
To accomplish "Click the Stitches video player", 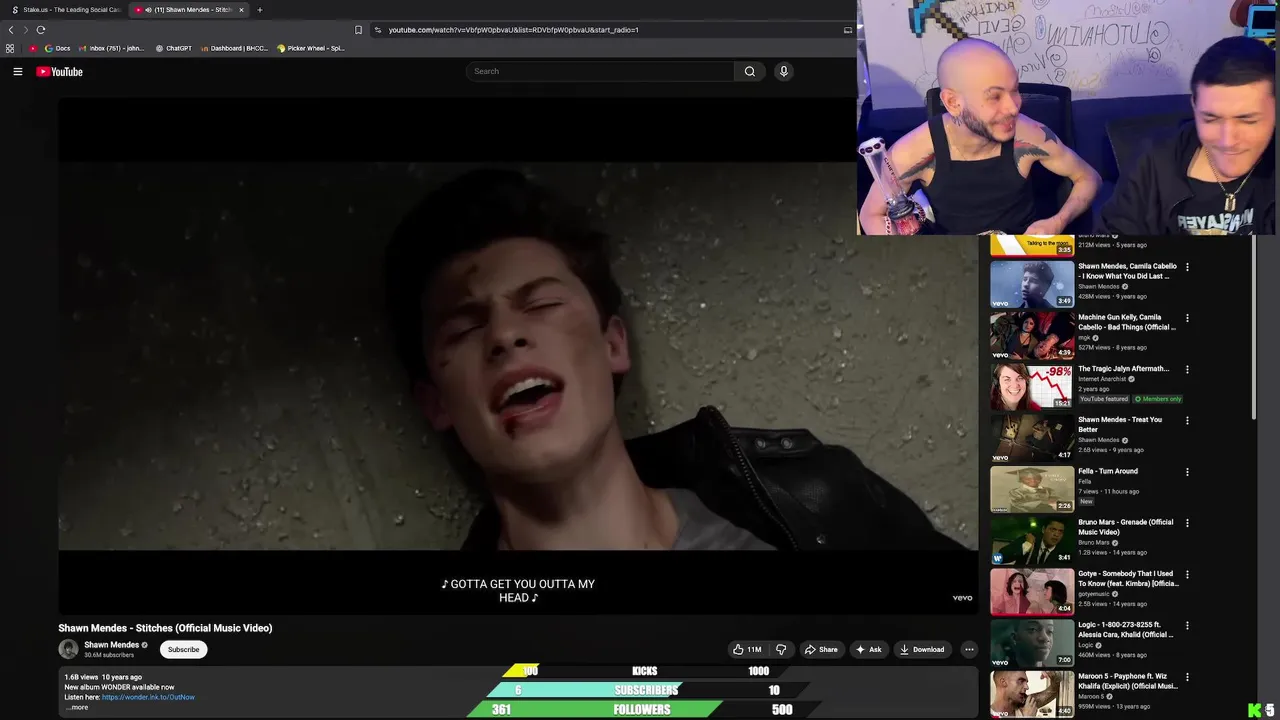I will [x=518, y=356].
